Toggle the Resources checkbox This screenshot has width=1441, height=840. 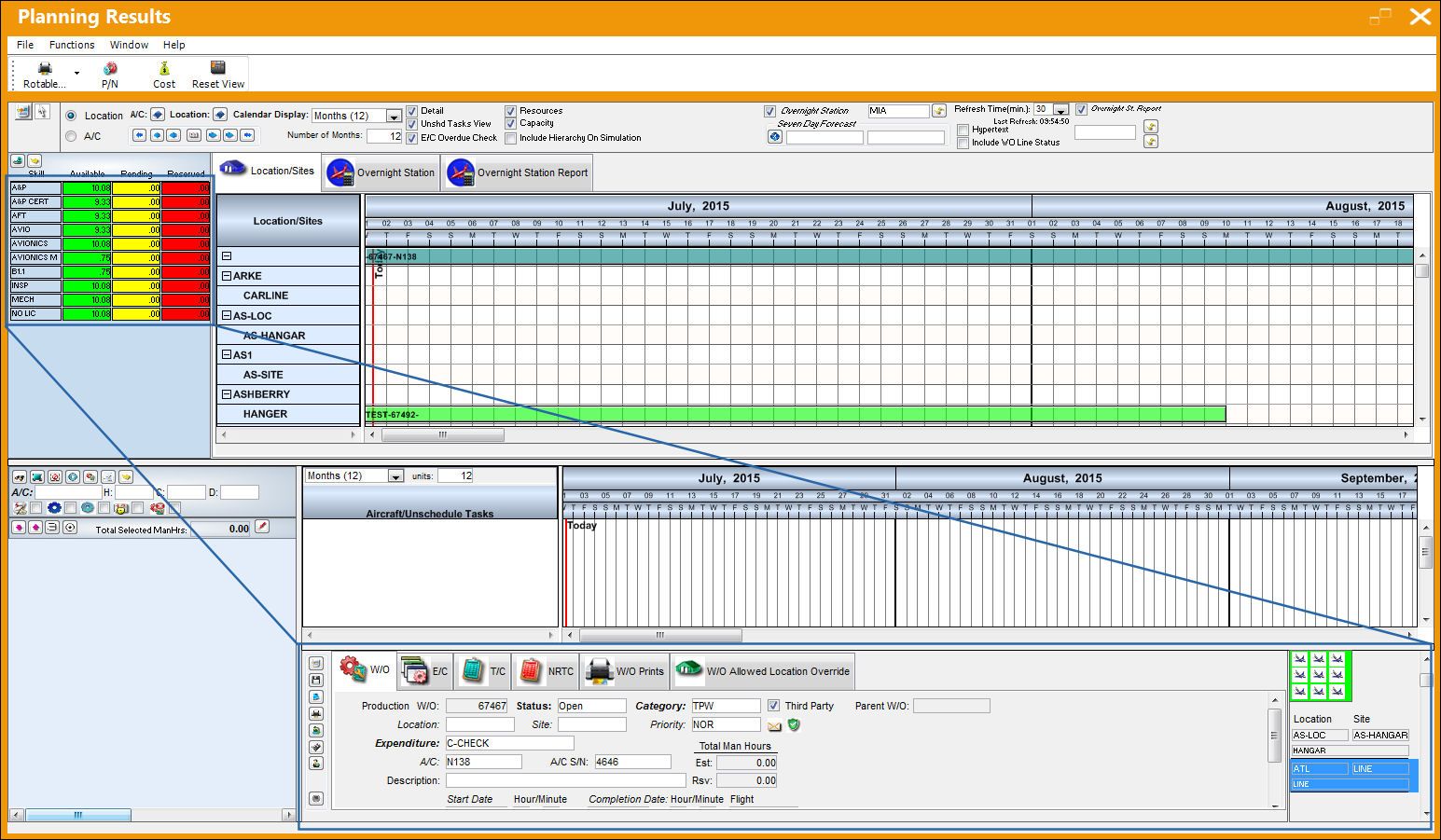(x=510, y=111)
